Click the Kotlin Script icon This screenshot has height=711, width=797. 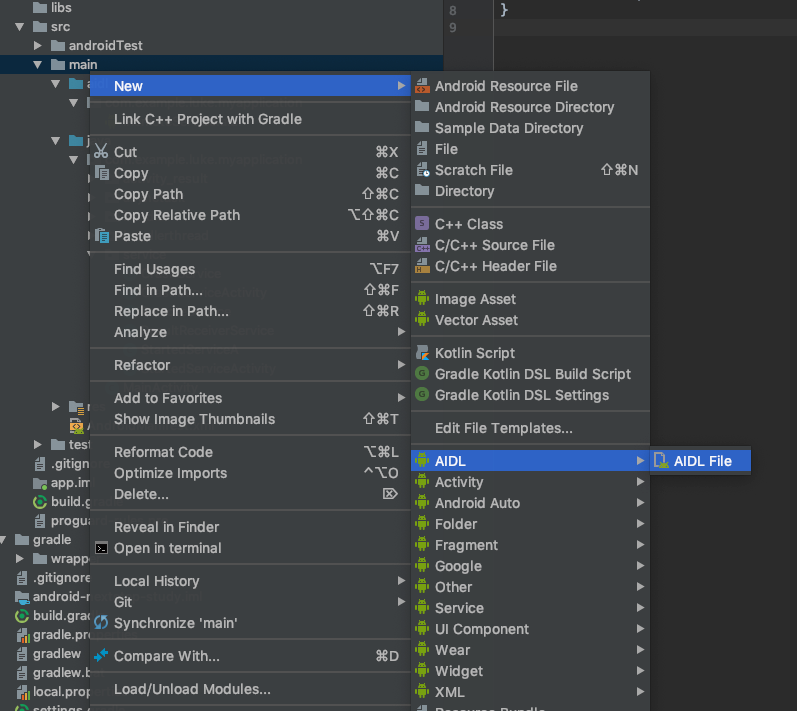coord(422,353)
